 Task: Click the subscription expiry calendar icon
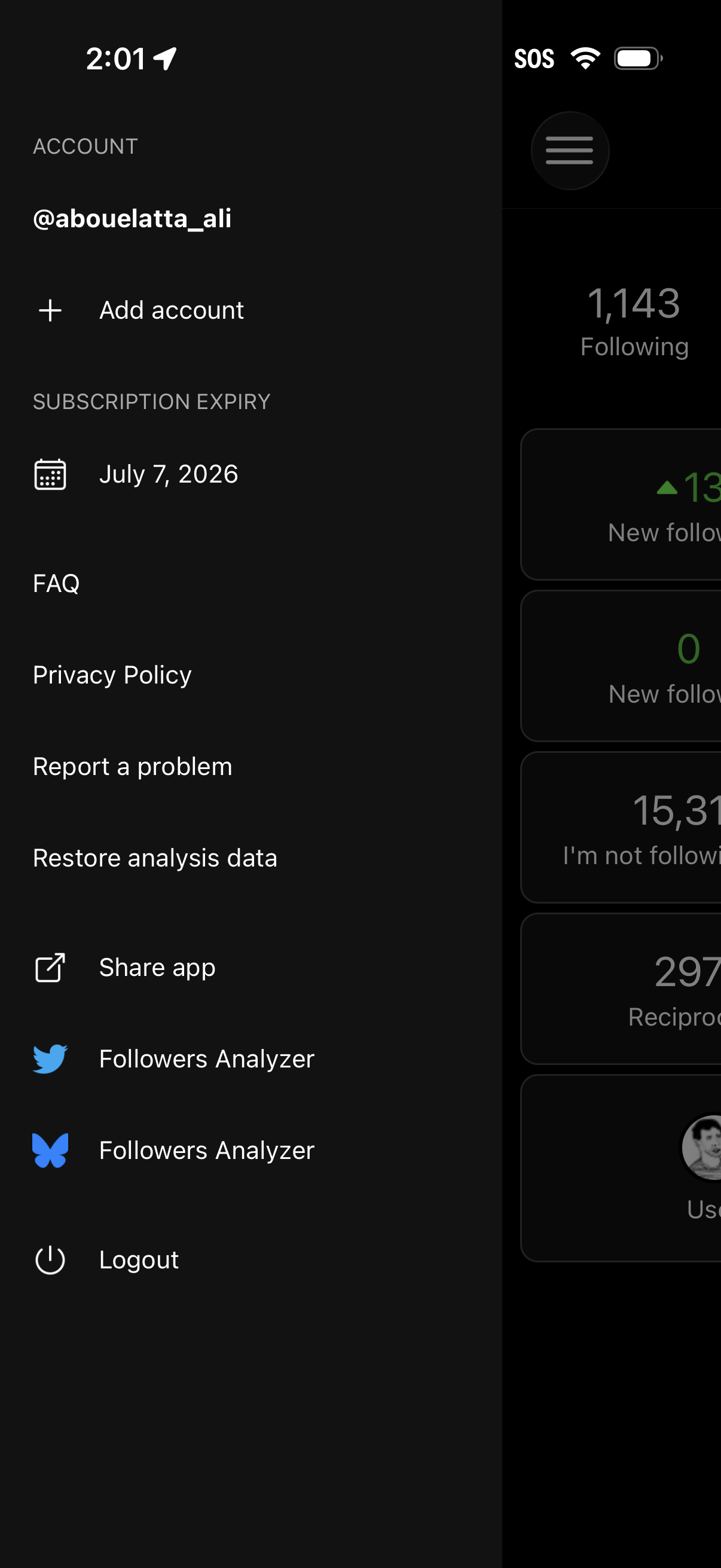pos(51,475)
